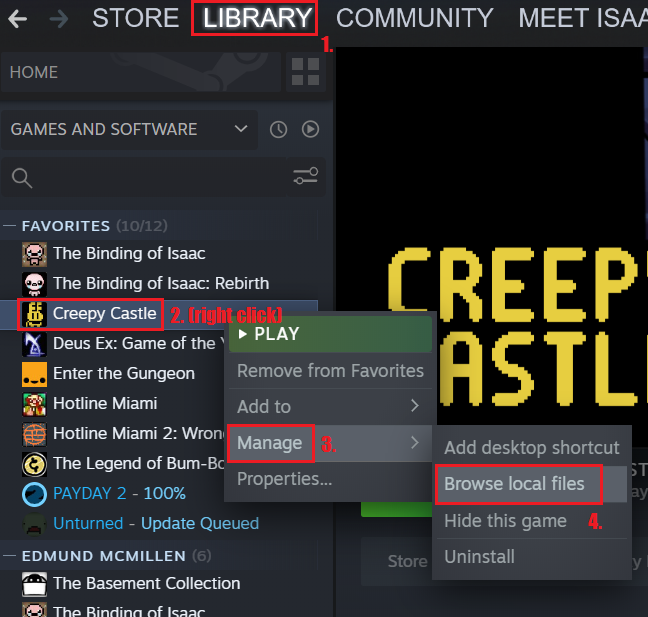Sort by recent activity clock icon
This screenshot has height=617, width=648.
pos(279,129)
